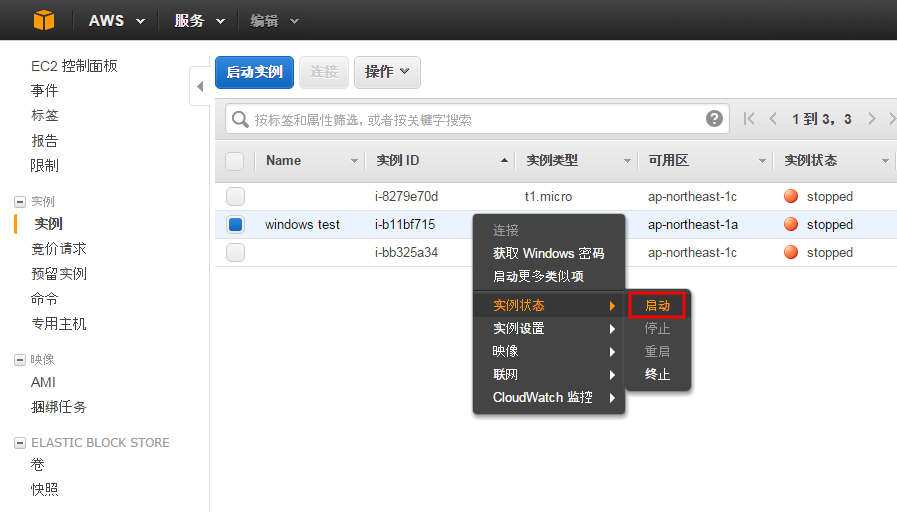Sort ascending arrow on 实例 ID column

coord(504,160)
